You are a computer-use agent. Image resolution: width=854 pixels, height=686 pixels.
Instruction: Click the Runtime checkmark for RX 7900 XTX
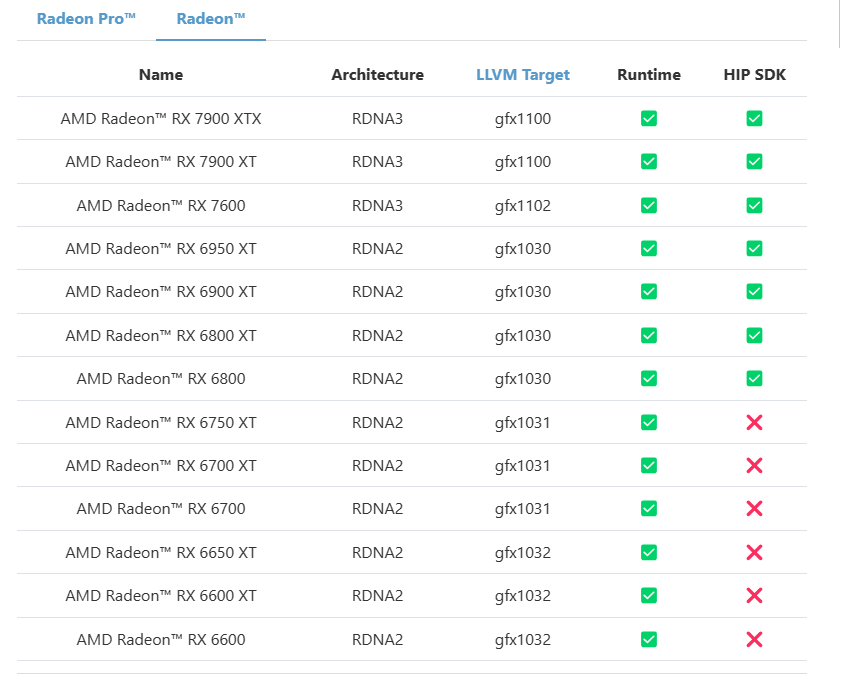(x=649, y=119)
